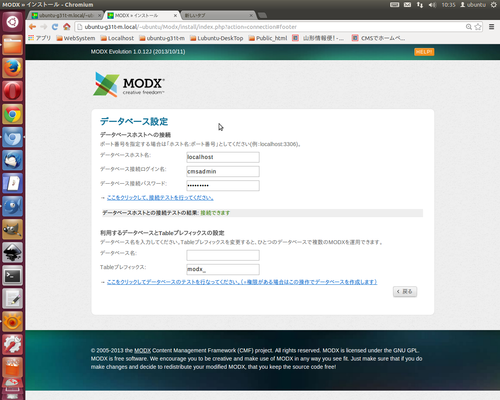Open the 10:35 clock indicator
Viewport: 500px width, 400px height.
[448, 5]
